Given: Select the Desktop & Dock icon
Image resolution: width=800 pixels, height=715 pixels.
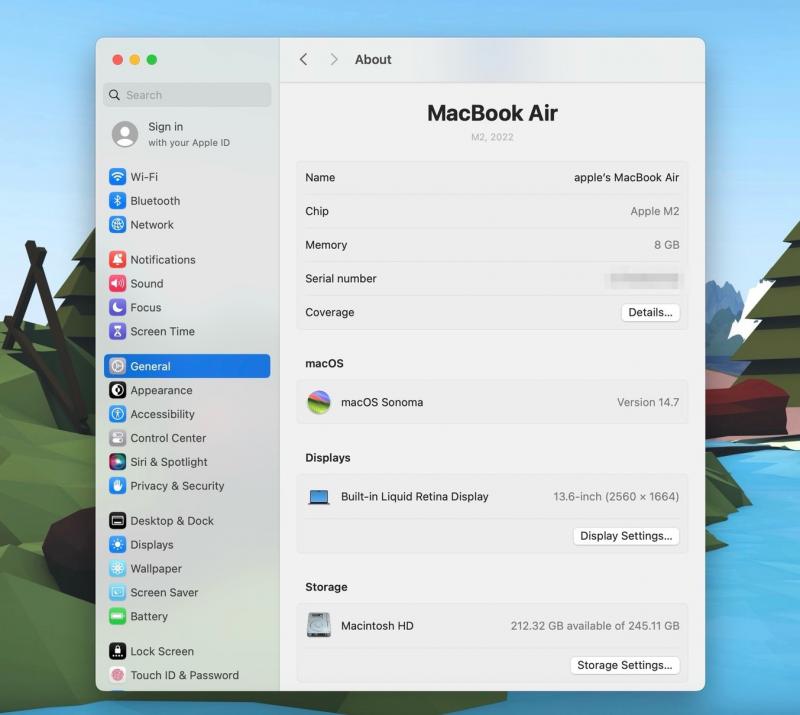Looking at the screenshot, I should tap(117, 521).
